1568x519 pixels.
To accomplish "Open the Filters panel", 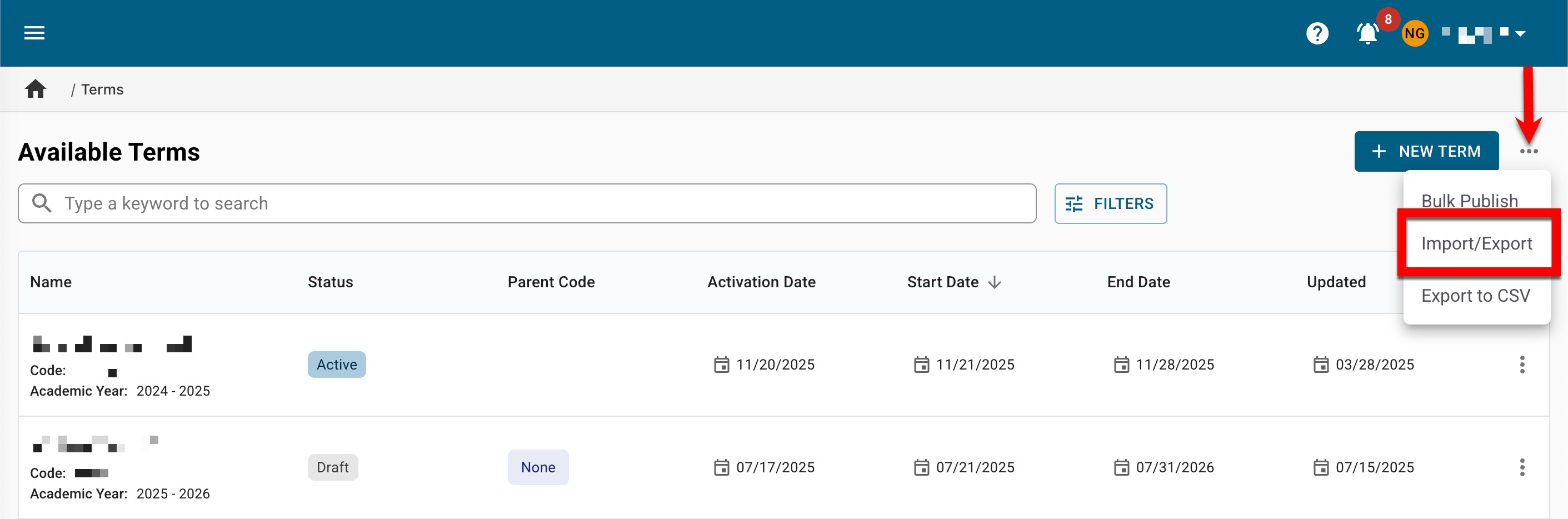I will click(1110, 204).
